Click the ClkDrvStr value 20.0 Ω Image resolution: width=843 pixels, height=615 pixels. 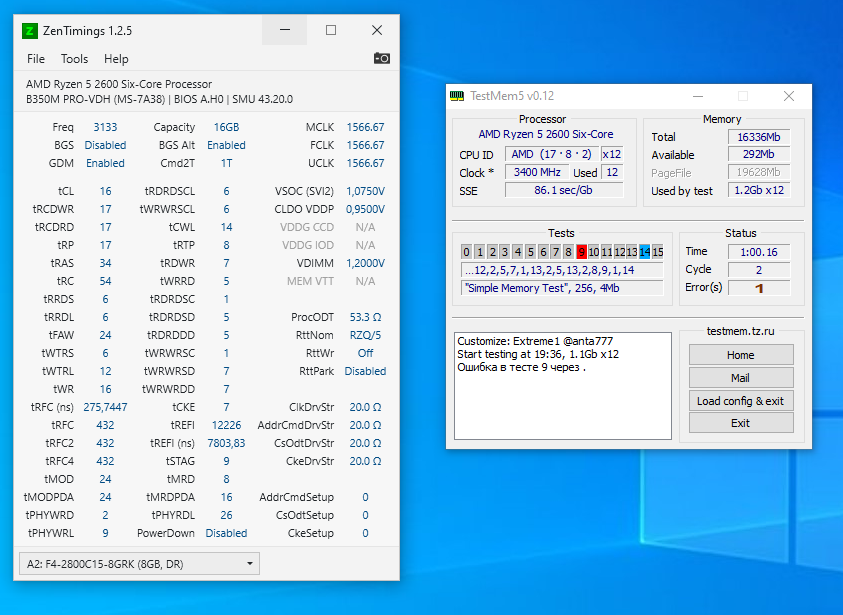366,407
